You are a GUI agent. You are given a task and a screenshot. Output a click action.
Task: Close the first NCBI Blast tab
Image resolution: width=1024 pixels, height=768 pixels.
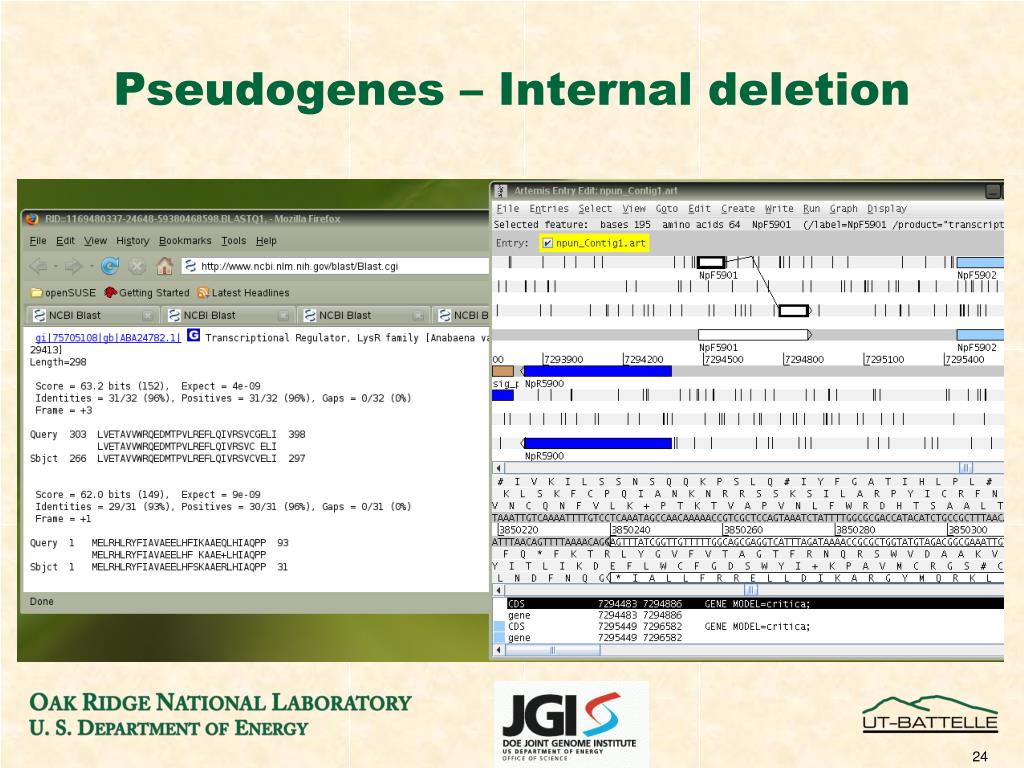pyautogui.click(x=148, y=315)
